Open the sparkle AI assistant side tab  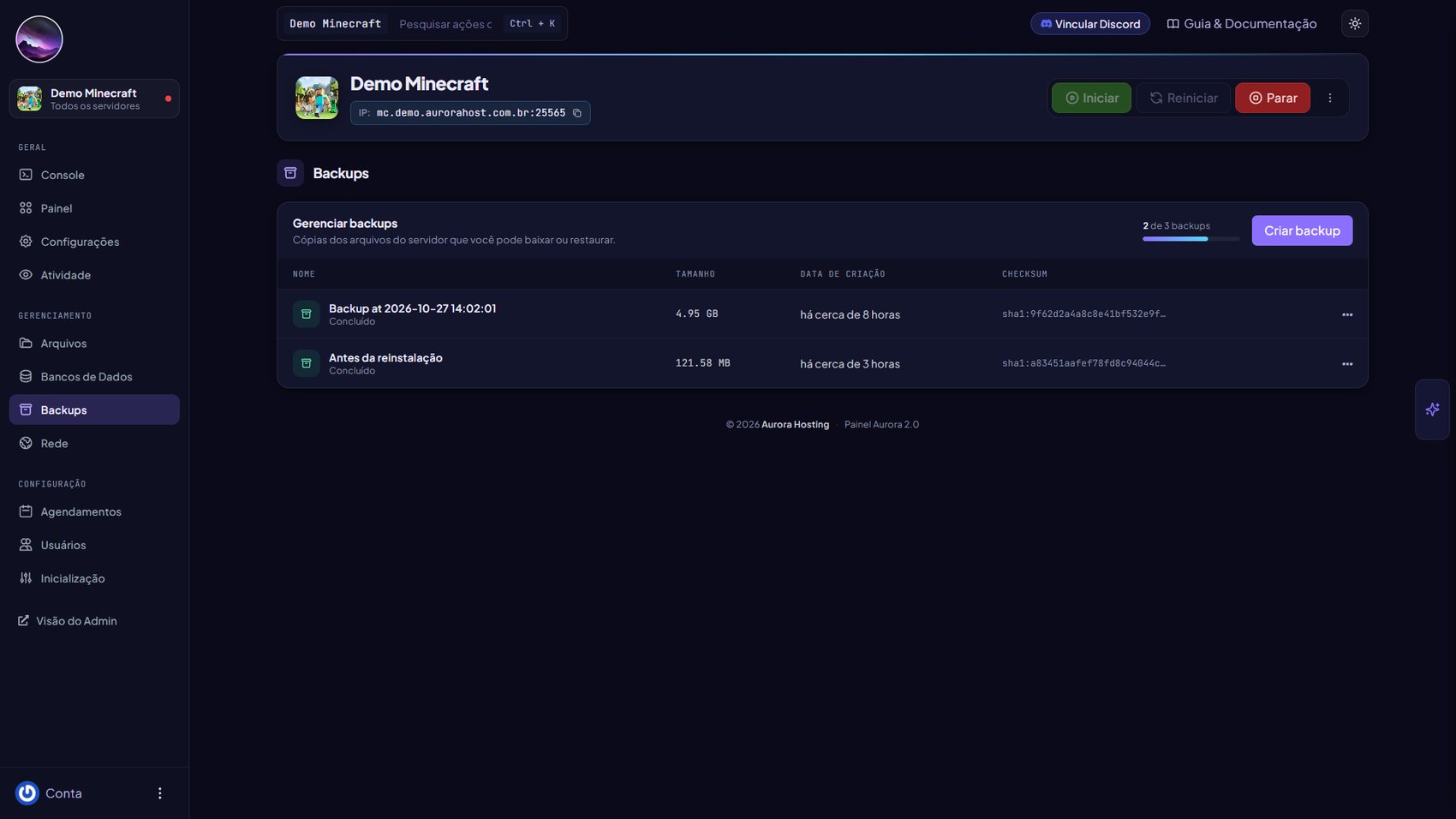(1432, 409)
